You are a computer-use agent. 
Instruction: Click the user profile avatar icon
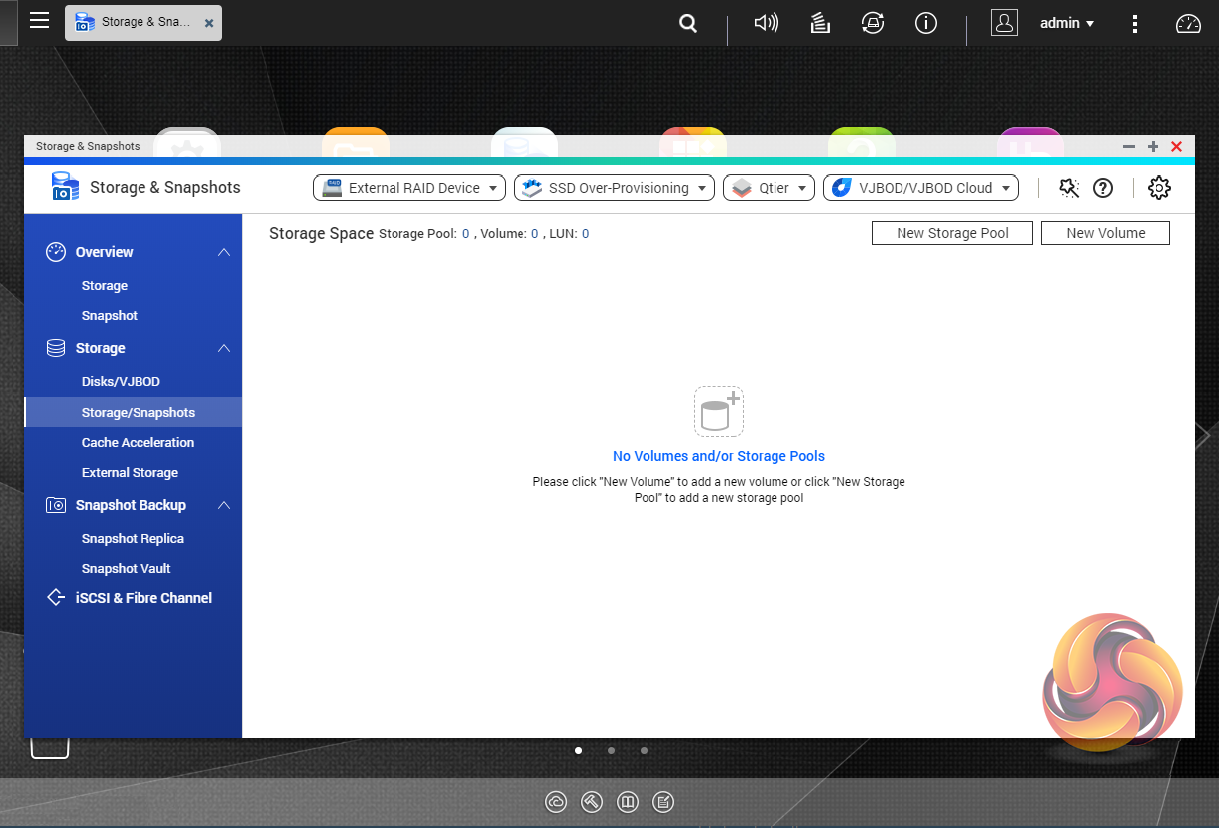click(1004, 22)
